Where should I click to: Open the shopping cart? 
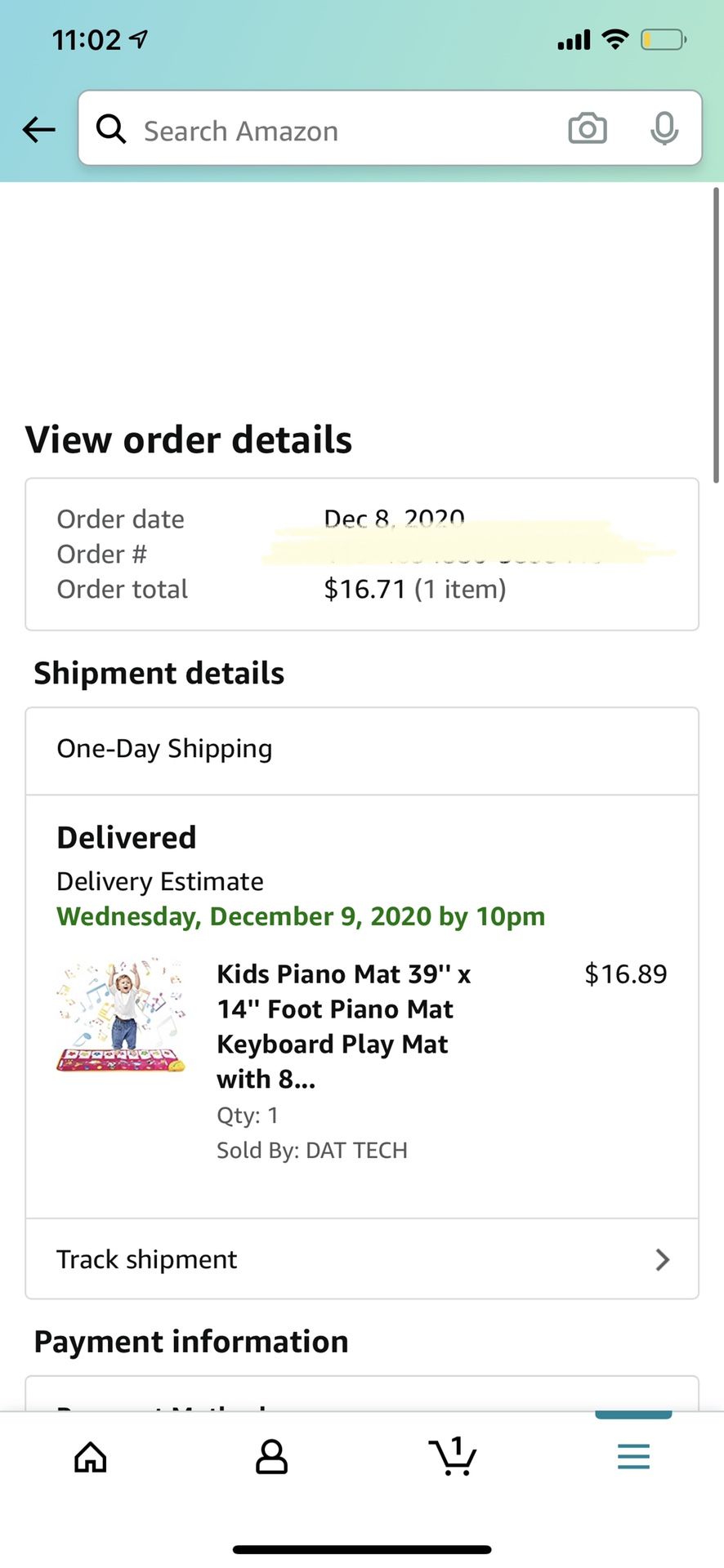(452, 1456)
